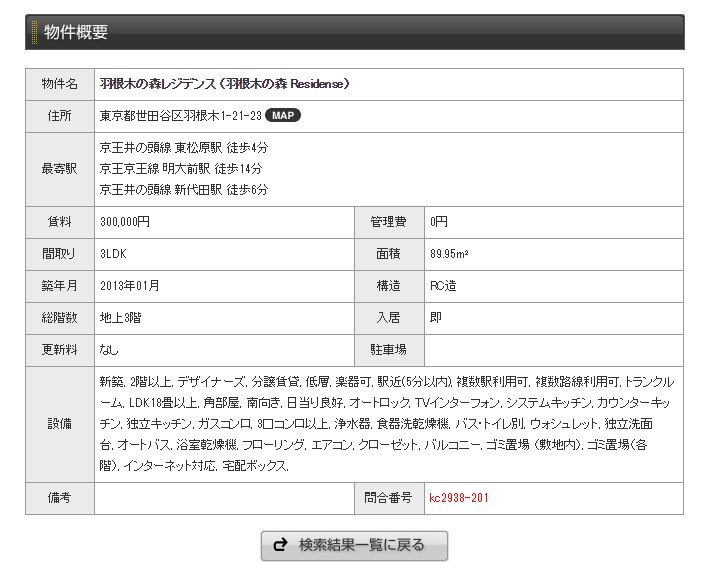
Task: Click the build date 2013年01月
Action: coord(130,286)
